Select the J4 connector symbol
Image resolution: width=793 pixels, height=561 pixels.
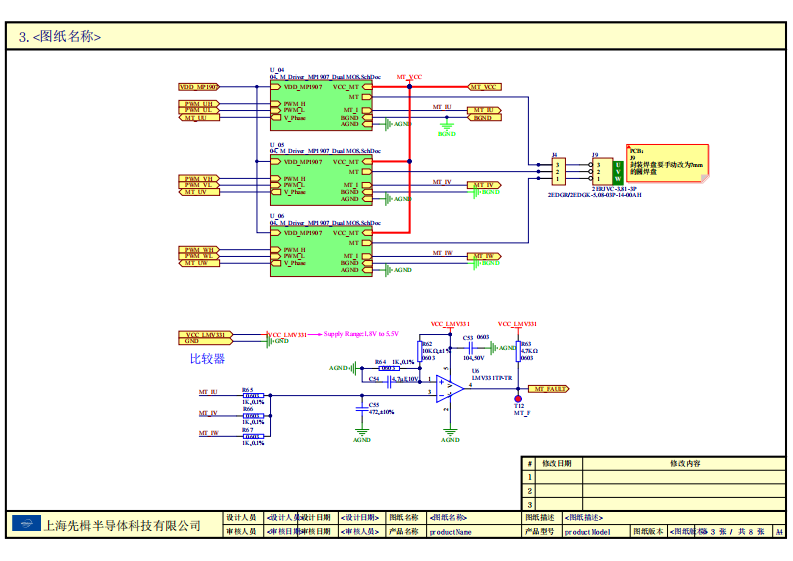coord(558,172)
